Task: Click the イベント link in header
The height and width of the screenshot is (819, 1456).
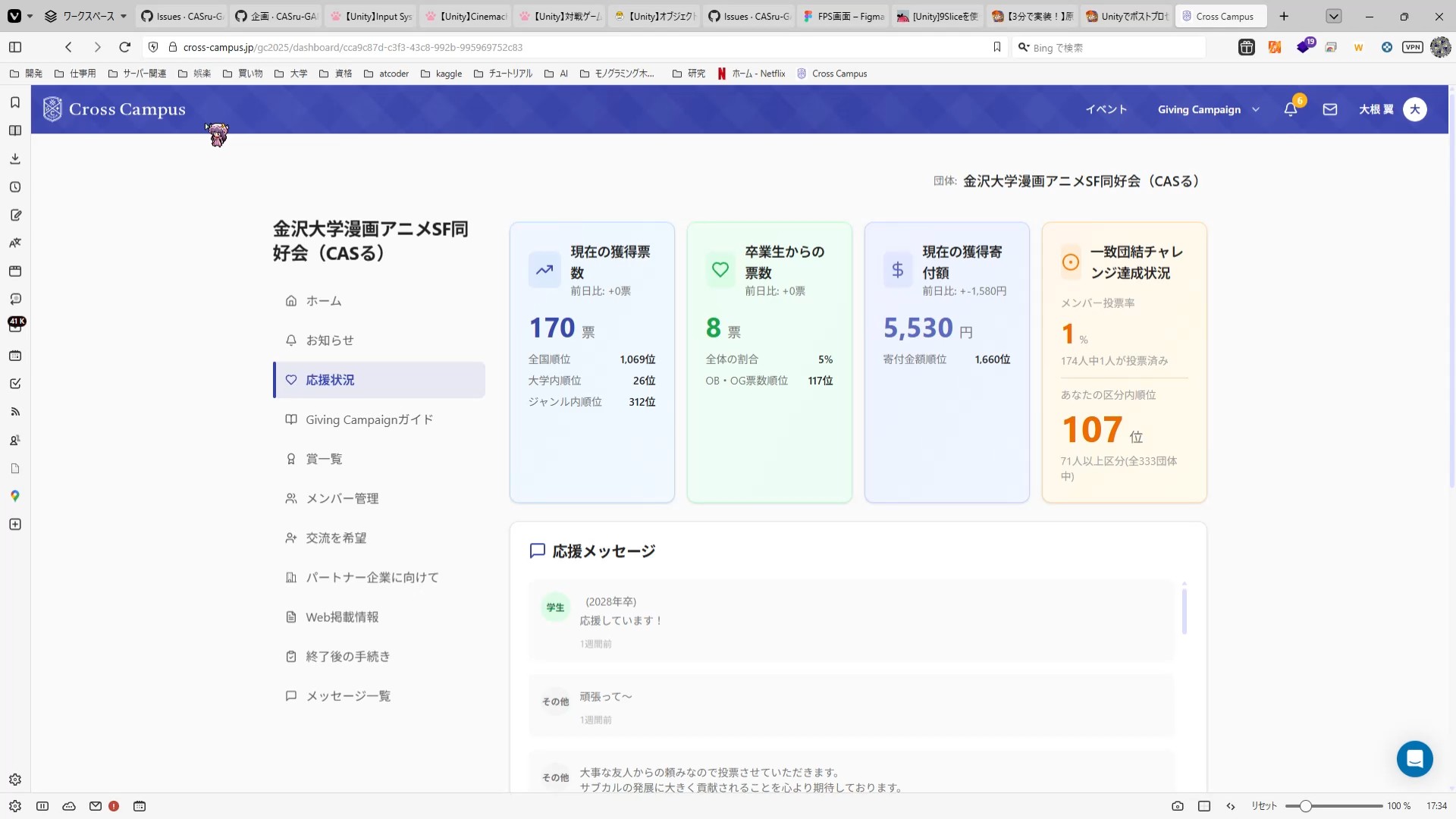Action: click(1106, 109)
